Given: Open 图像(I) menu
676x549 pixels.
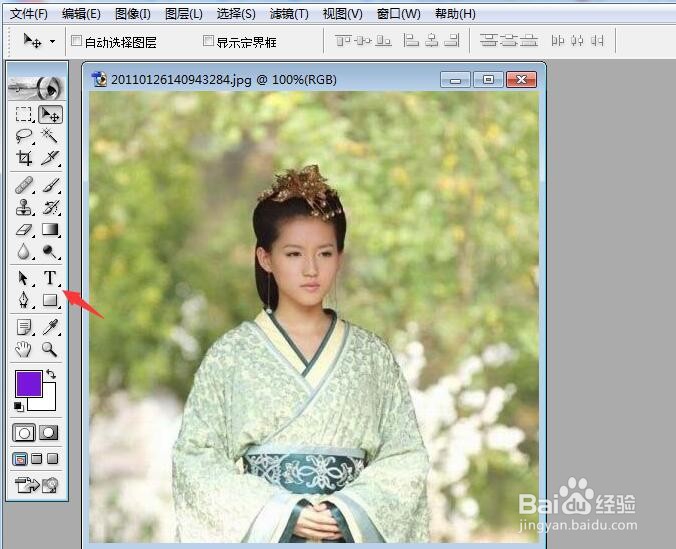Looking at the screenshot, I should [133, 14].
